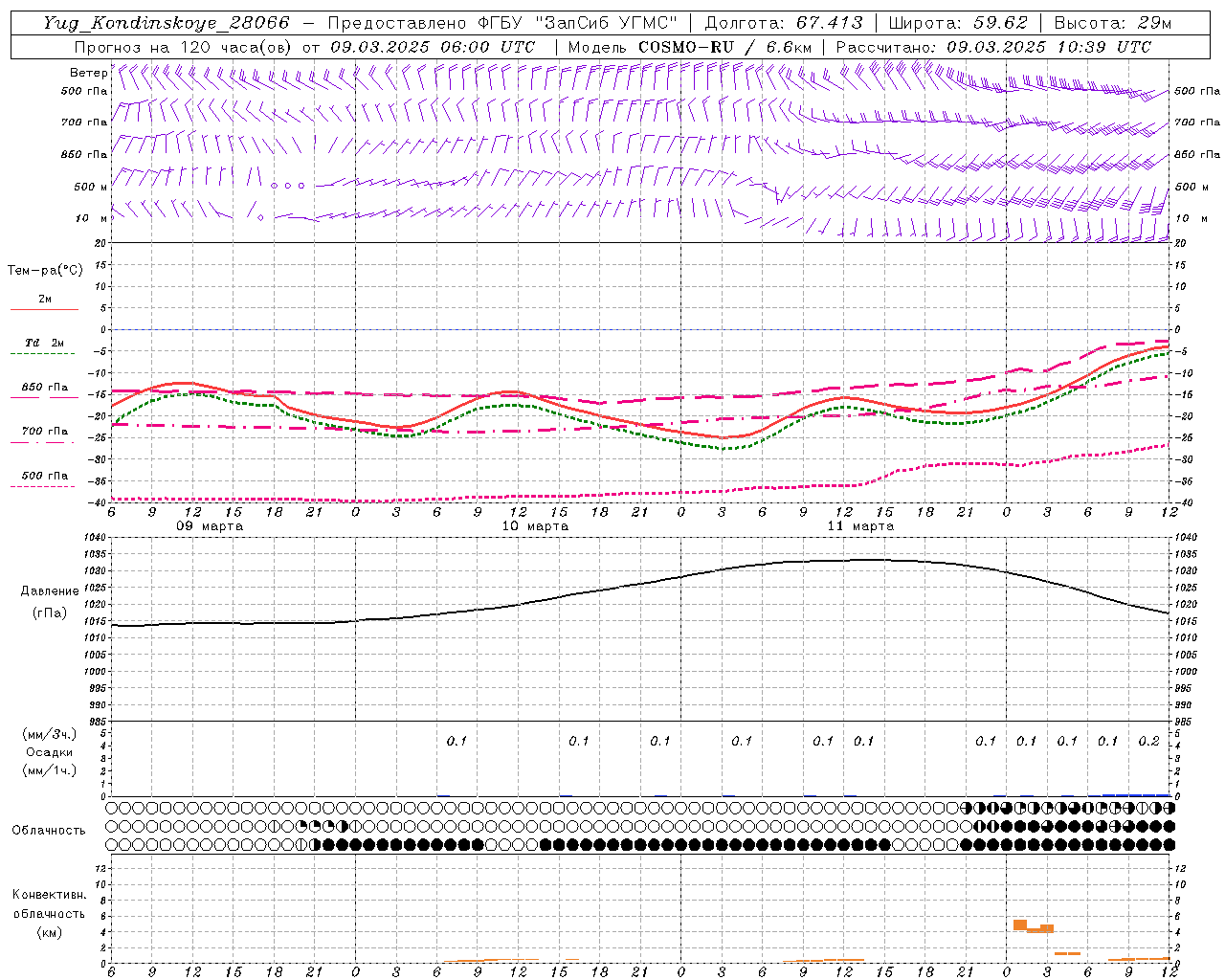Click the elevation text "Высота: 29м"
1225x980 pixels.
[x=1114, y=23]
